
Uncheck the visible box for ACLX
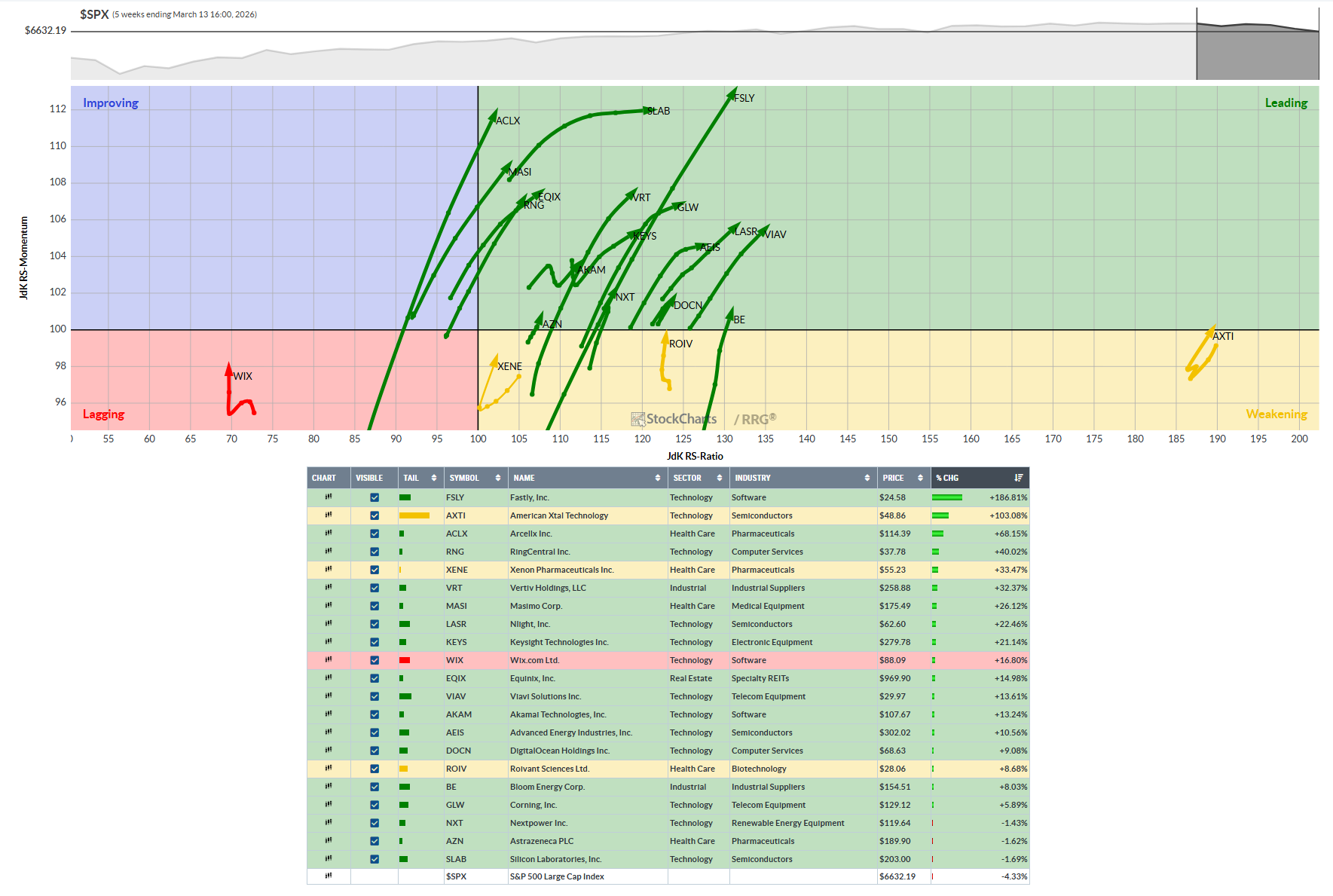click(x=375, y=534)
